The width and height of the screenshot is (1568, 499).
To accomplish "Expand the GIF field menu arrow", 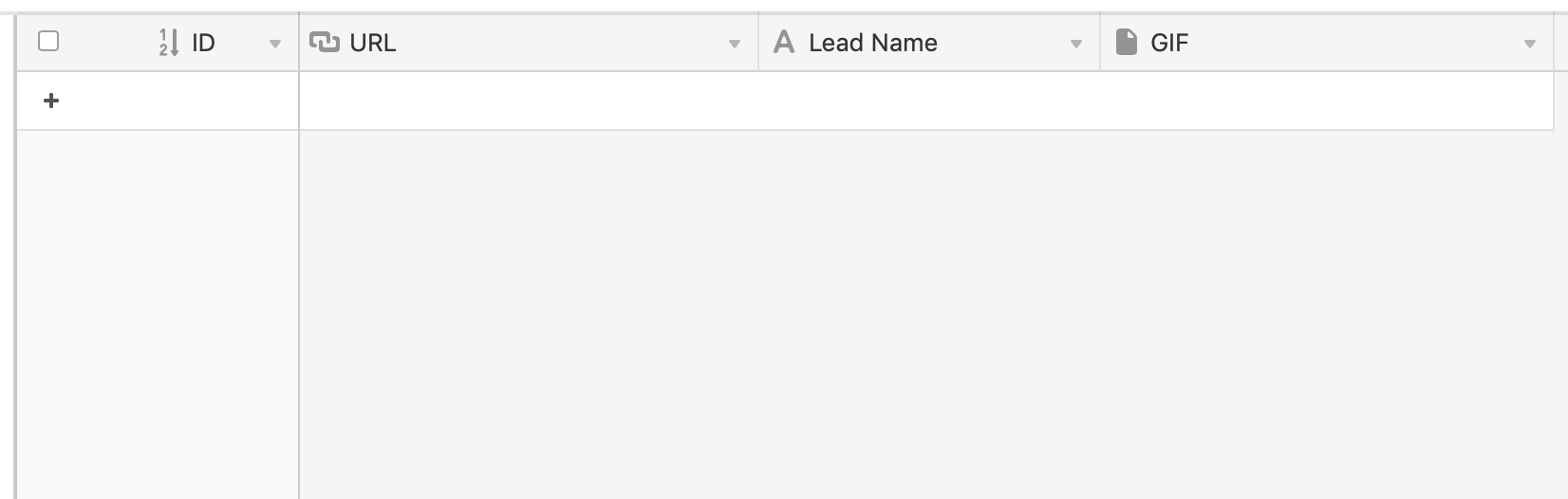I will click(x=1530, y=44).
